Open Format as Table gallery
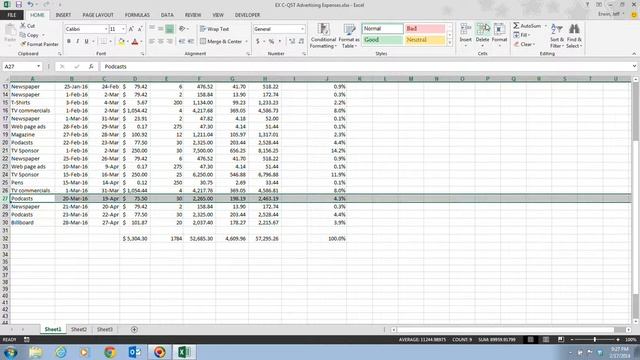Image resolution: width=640 pixels, height=360 pixels. pyautogui.click(x=349, y=36)
